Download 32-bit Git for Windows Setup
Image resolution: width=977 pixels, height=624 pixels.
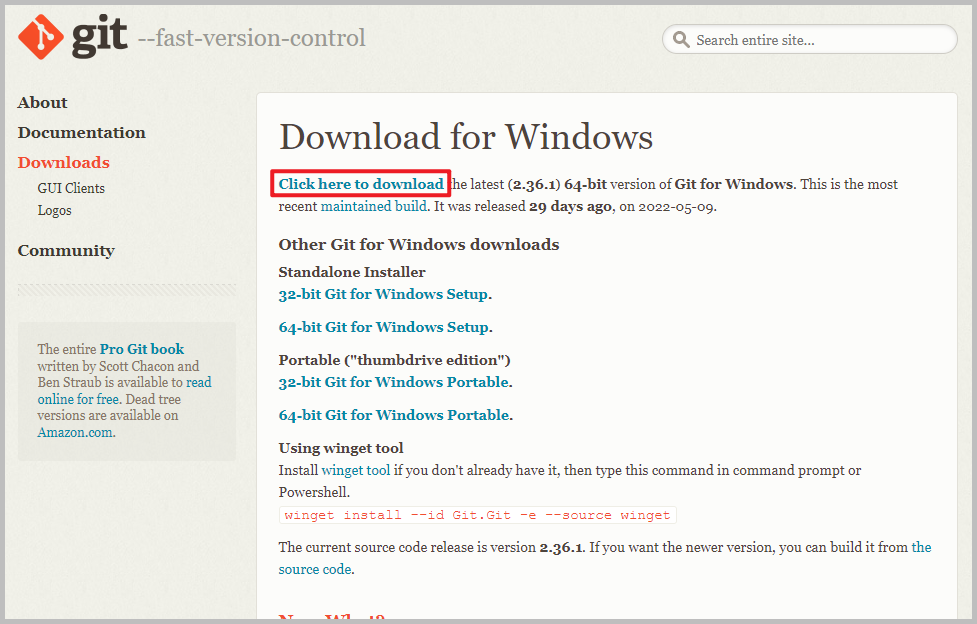[x=383, y=294]
